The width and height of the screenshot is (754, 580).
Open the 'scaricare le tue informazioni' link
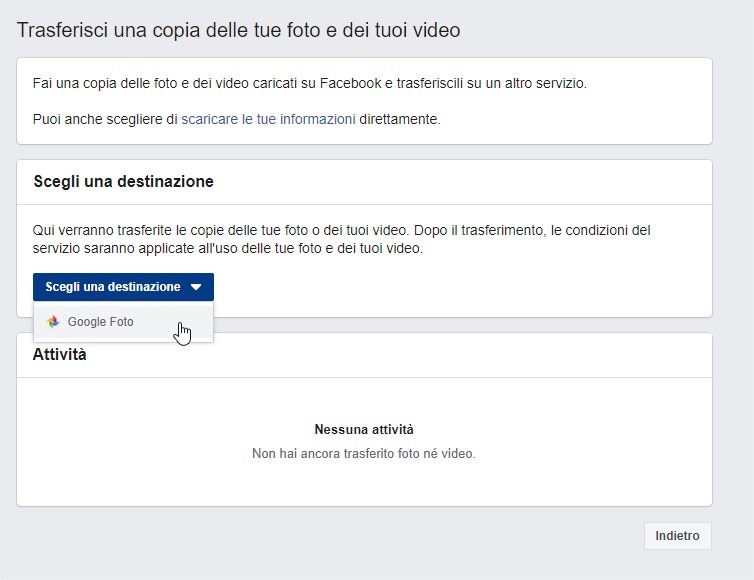point(268,119)
